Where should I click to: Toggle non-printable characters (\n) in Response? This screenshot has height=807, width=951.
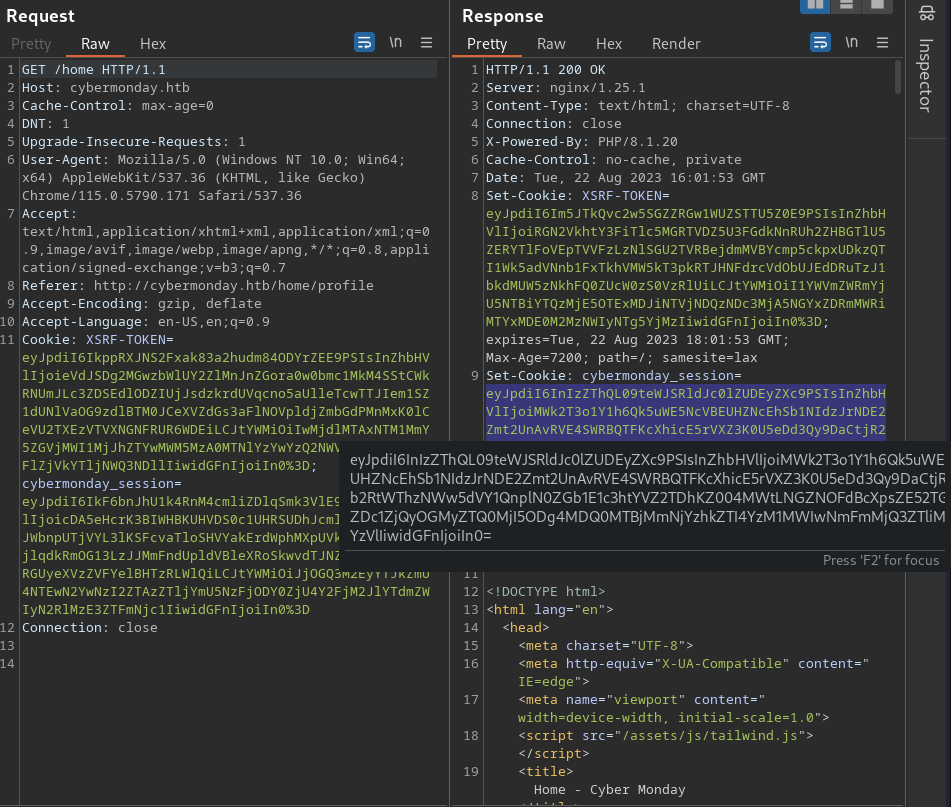(x=852, y=42)
